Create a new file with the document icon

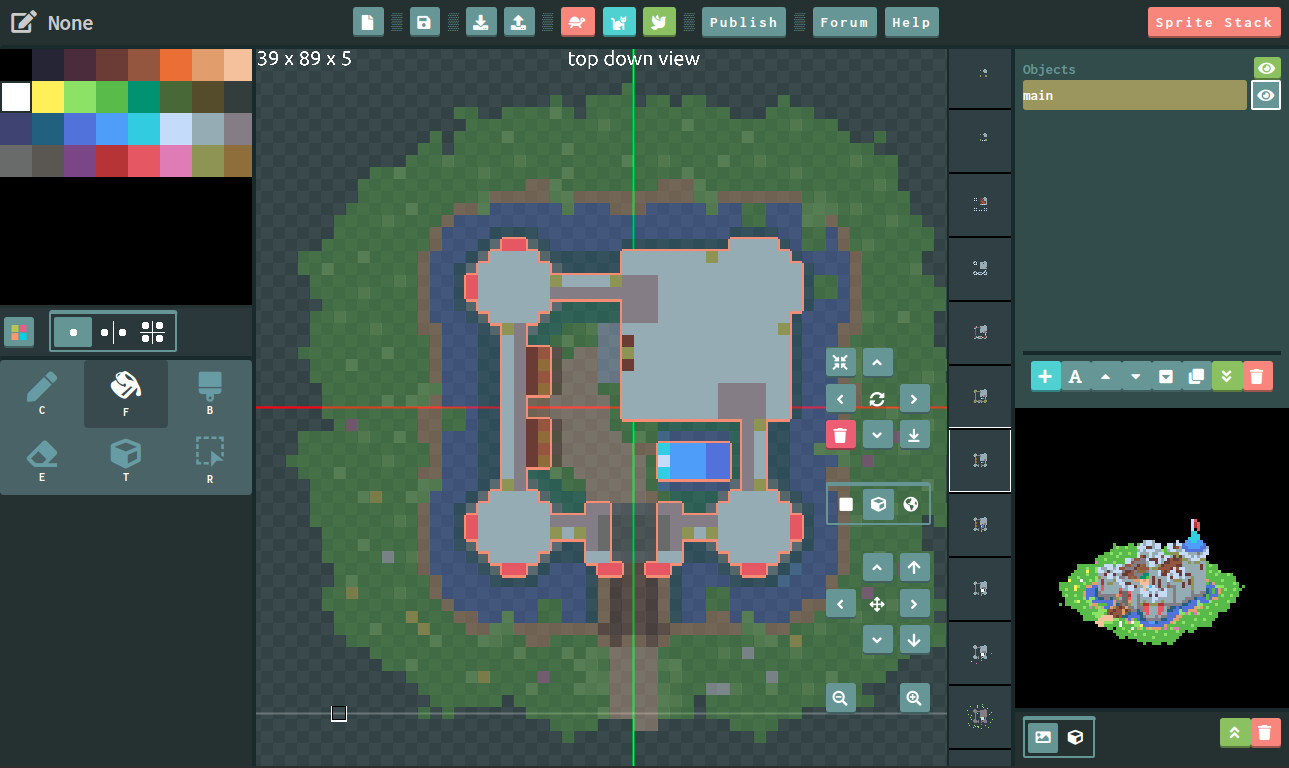368,22
